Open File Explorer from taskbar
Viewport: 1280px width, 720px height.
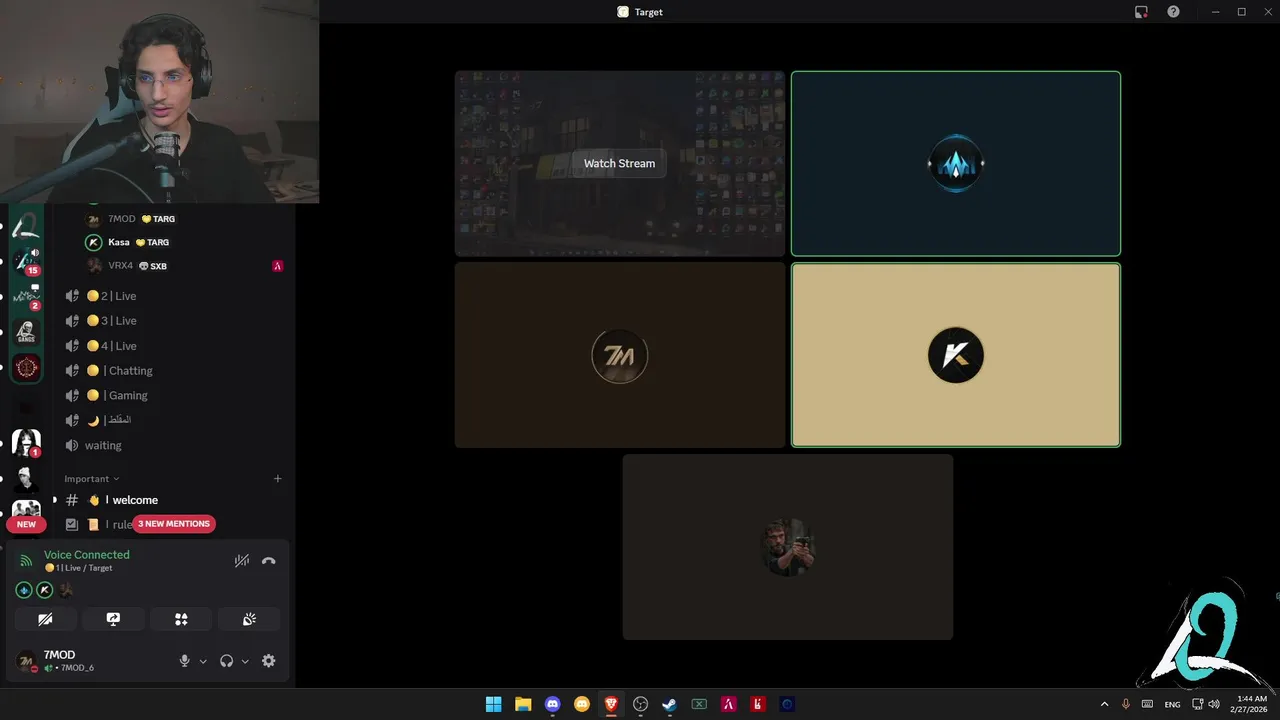523,704
